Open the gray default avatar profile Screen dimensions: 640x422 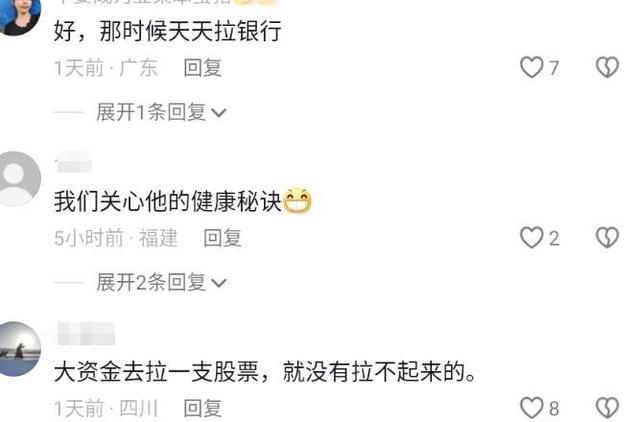pyautogui.click(x=19, y=178)
